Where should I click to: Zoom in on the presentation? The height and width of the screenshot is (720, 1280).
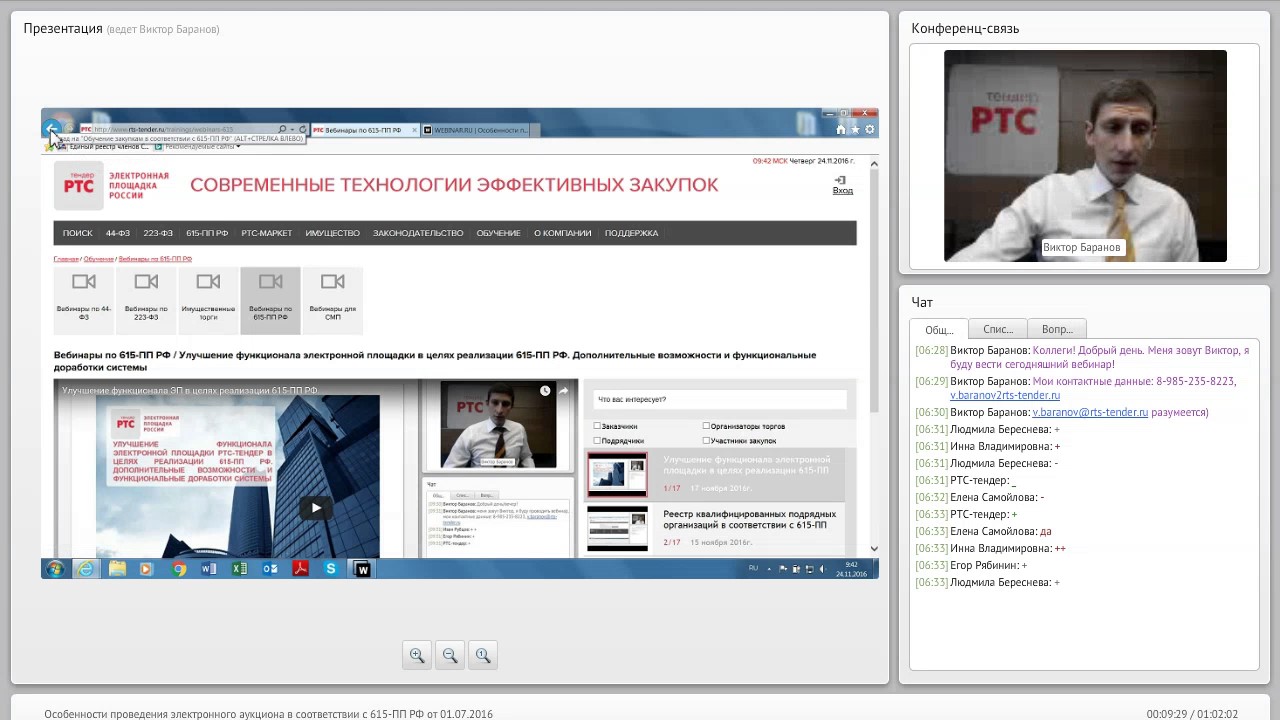pyautogui.click(x=417, y=655)
